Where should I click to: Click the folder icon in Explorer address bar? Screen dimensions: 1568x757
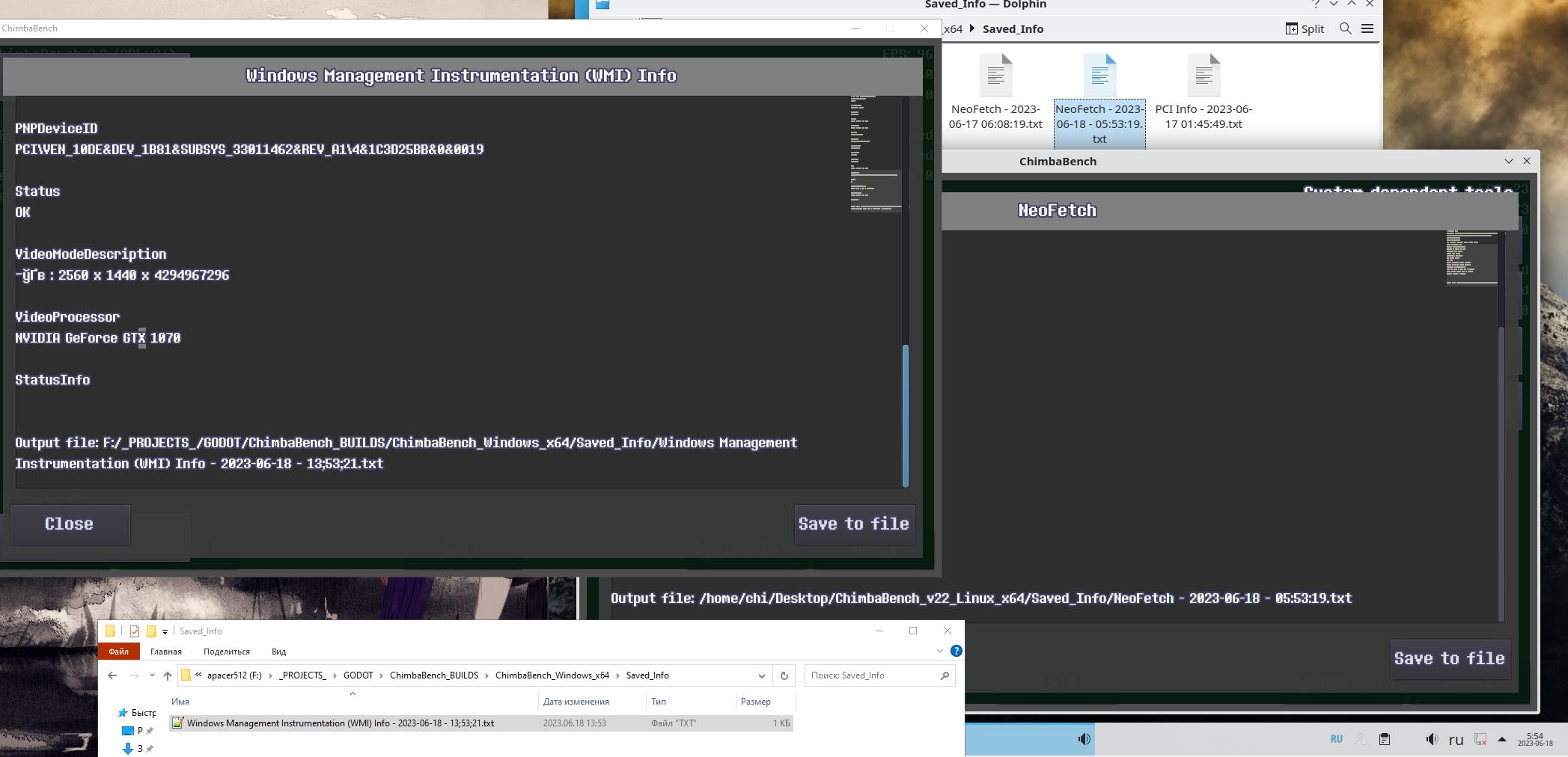(x=186, y=675)
